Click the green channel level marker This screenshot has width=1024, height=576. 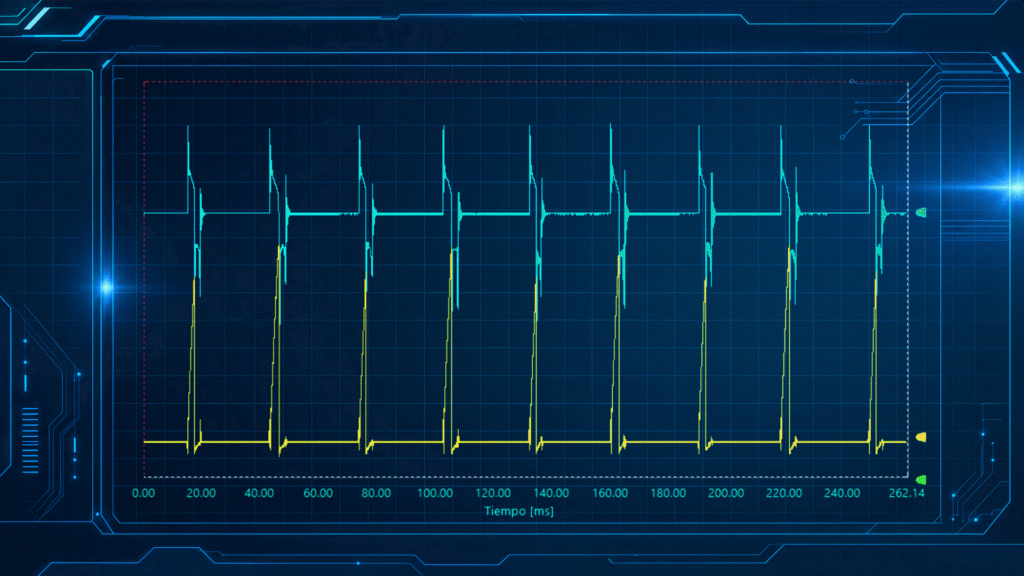[921, 480]
